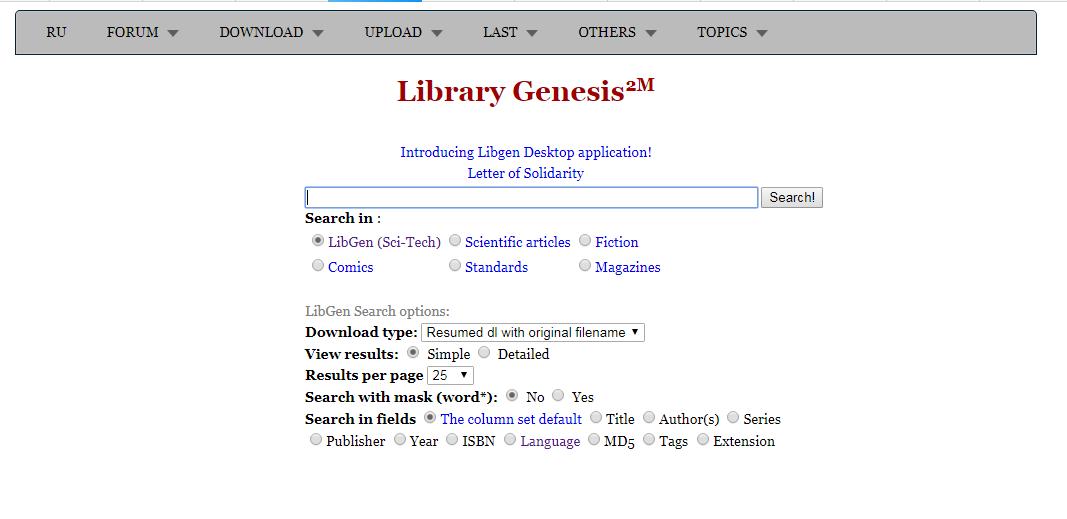Image resolution: width=1067 pixels, height=519 pixels.
Task: Open the Magazines link
Action: tap(627, 267)
